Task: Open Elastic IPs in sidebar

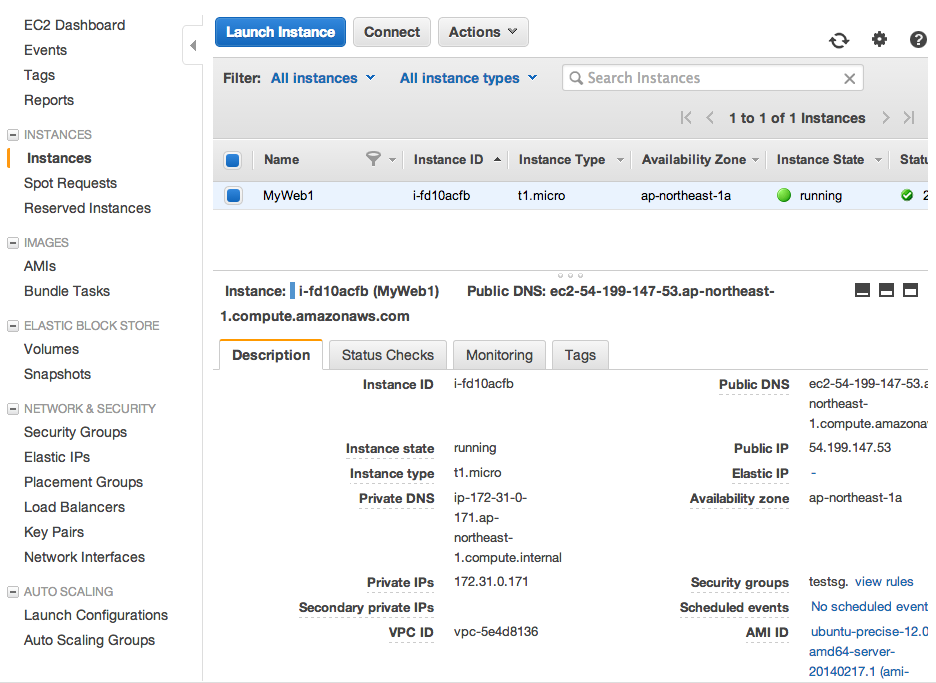Action: 57,457
